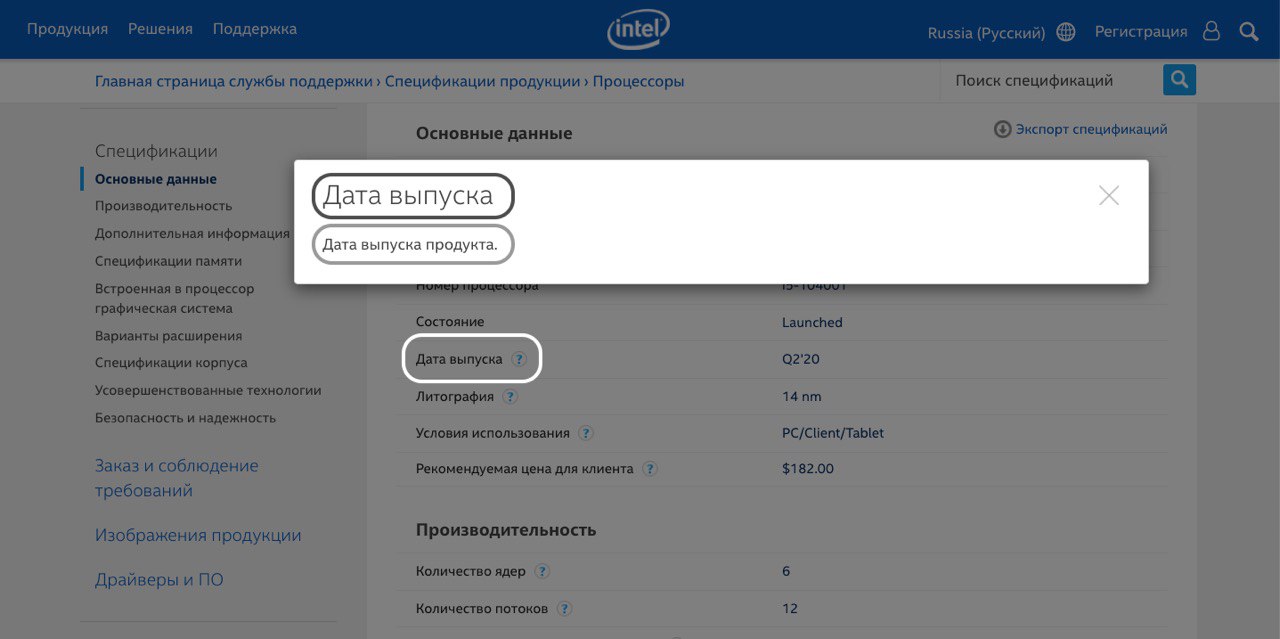Click the popup text Дата выпуска продукта.
Image resolution: width=1280 pixels, height=639 pixels.
point(410,244)
